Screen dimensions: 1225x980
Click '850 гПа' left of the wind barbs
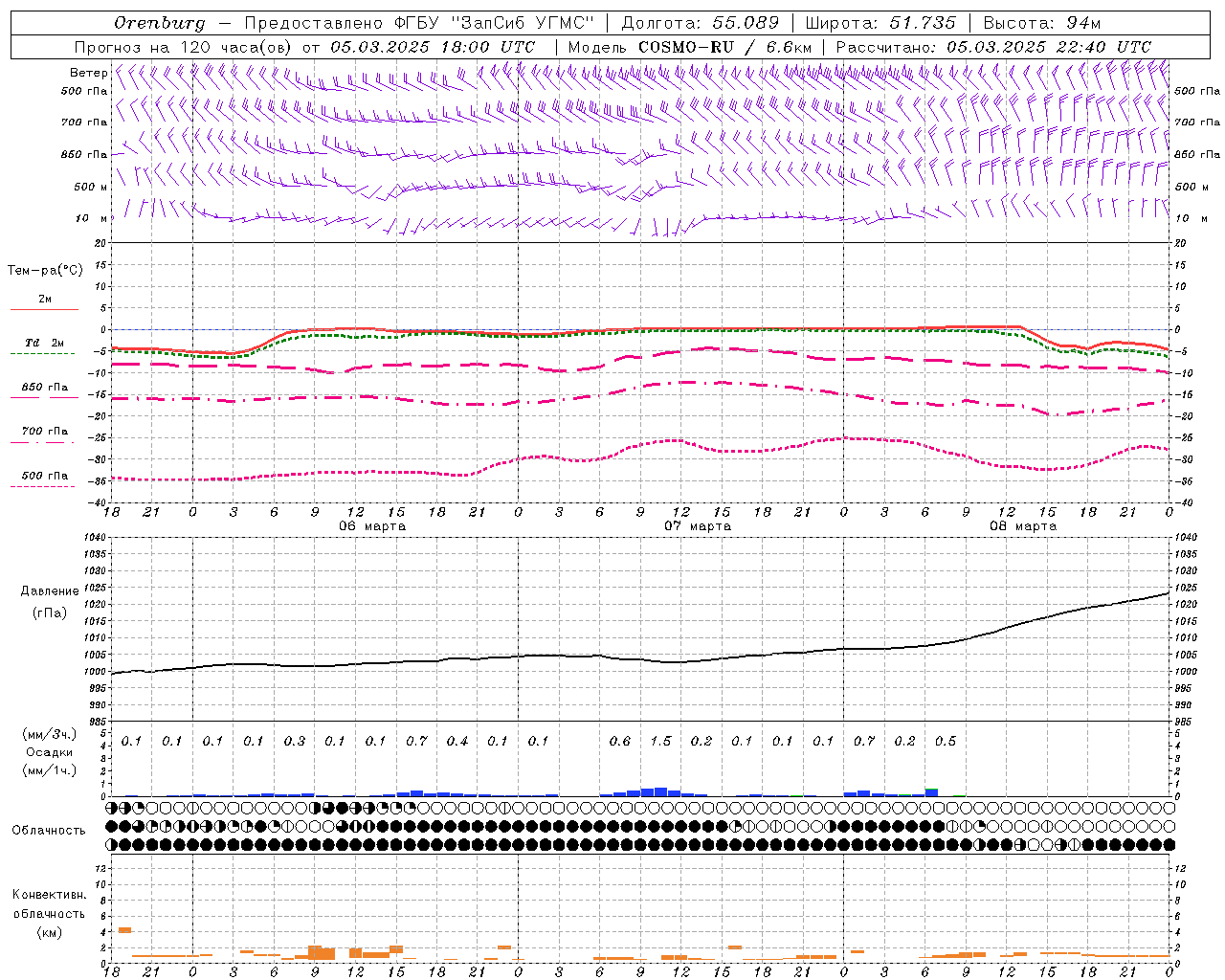point(84,154)
